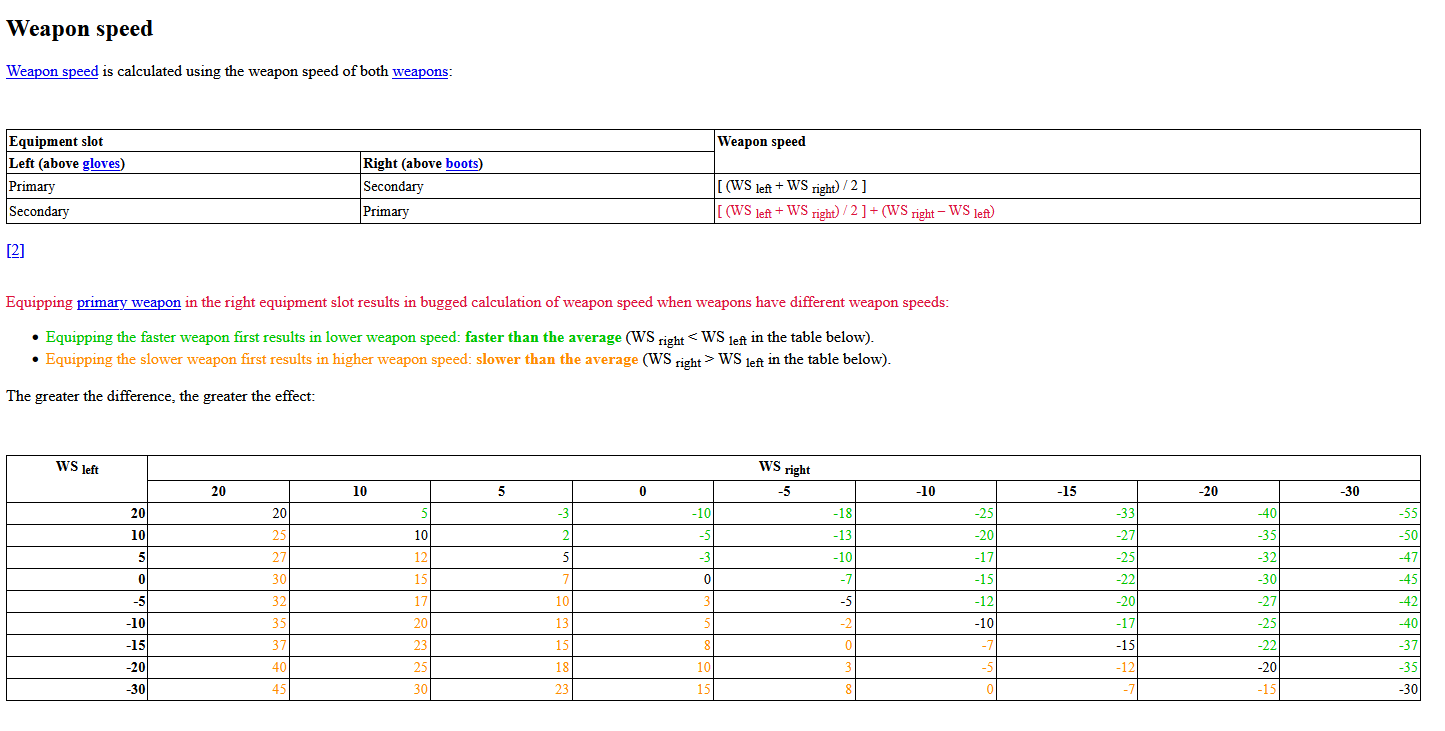
Task: Click the Primary cell under Left (above gloves)
Action: [x=184, y=186]
